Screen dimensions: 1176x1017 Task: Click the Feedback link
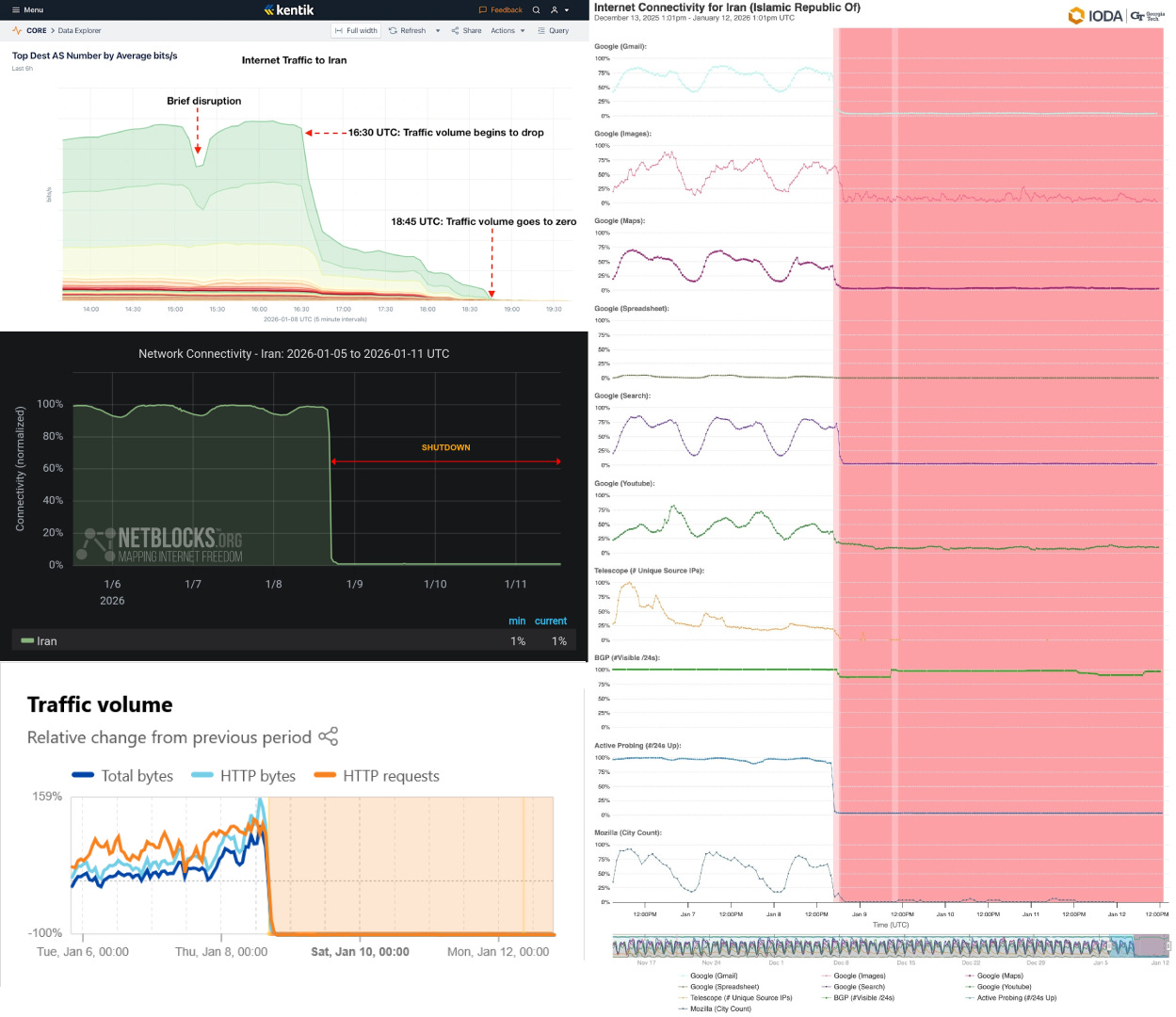pos(499,9)
